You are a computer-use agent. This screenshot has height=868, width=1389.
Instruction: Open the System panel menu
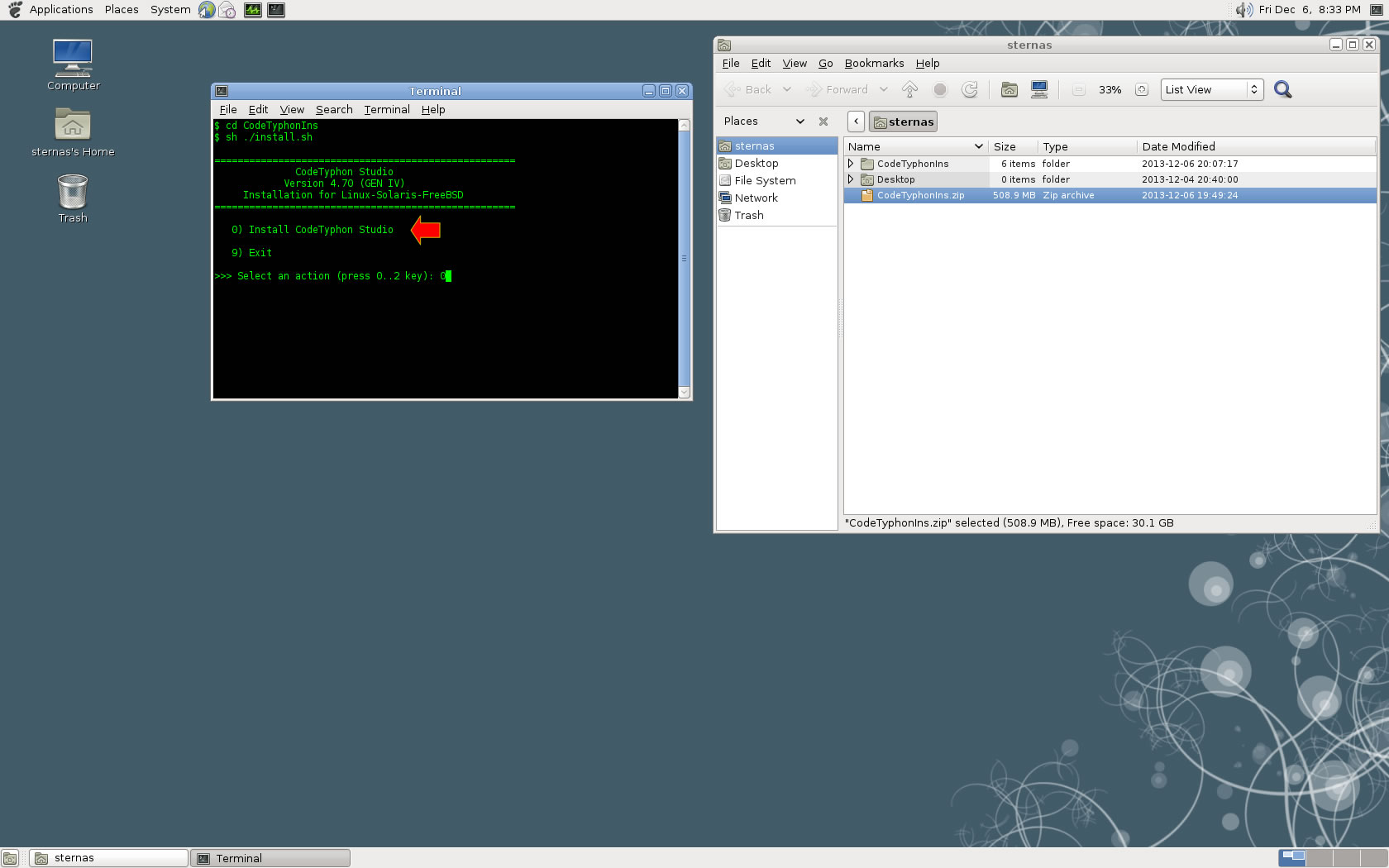170,9
